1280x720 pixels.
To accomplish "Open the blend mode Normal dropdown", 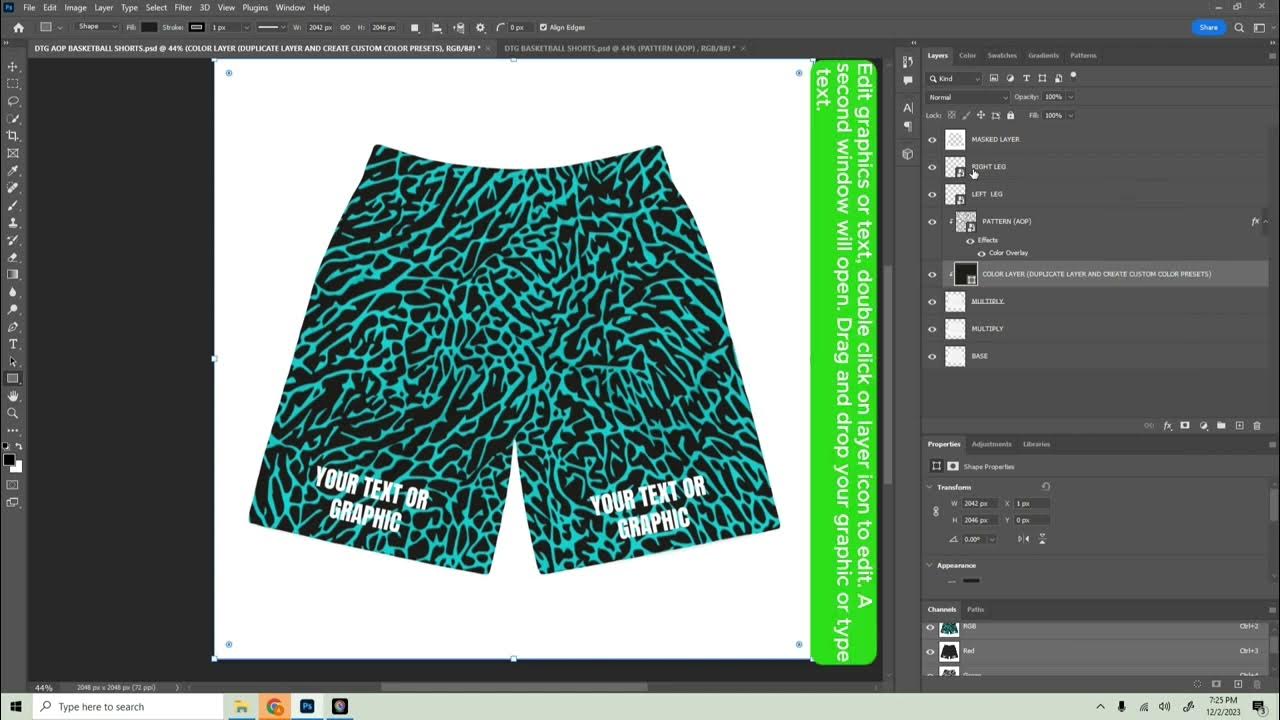I will pyautogui.click(x=968, y=97).
